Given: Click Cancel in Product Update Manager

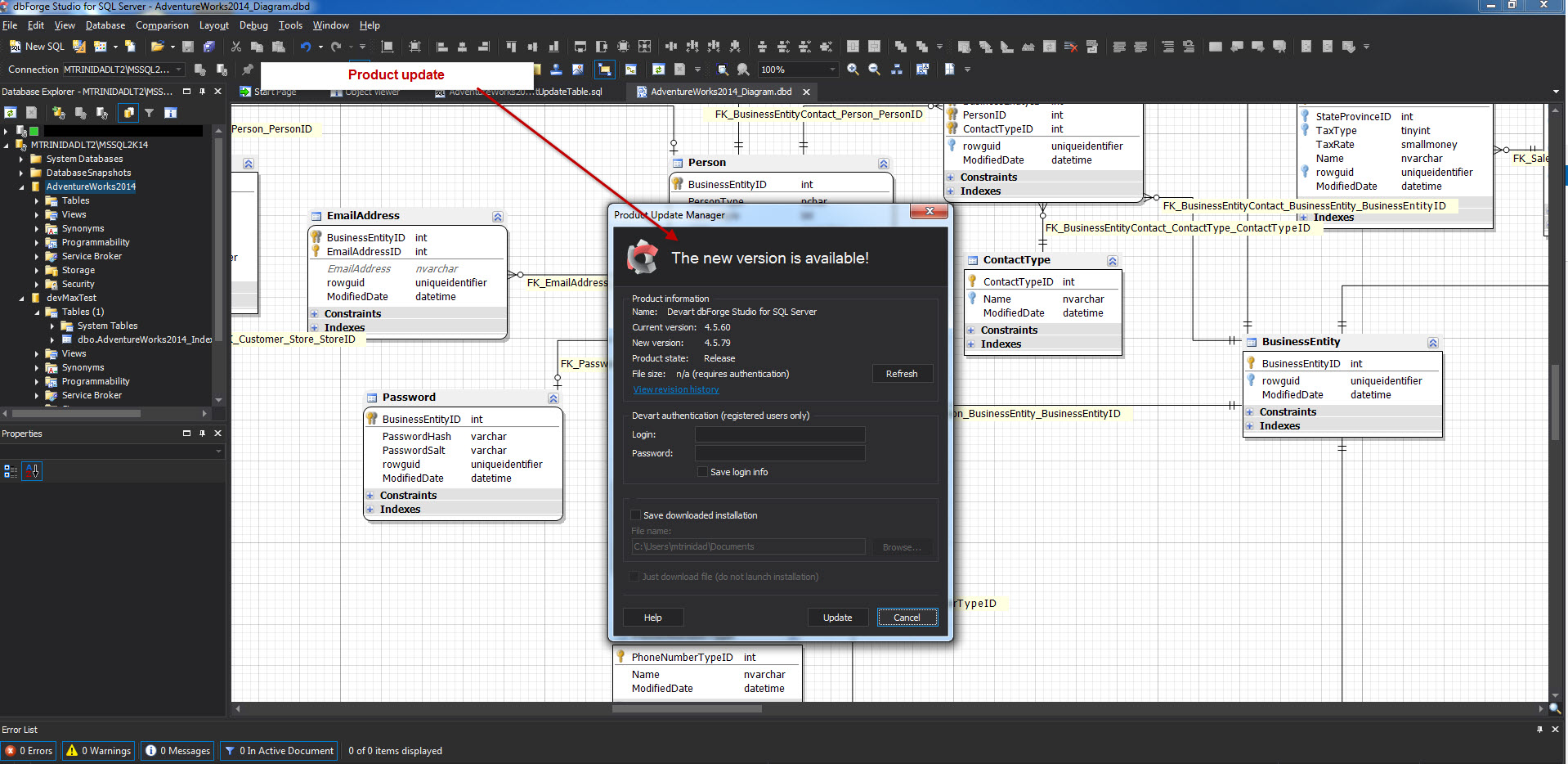Looking at the screenshot, I should click(x=907, y=618).
